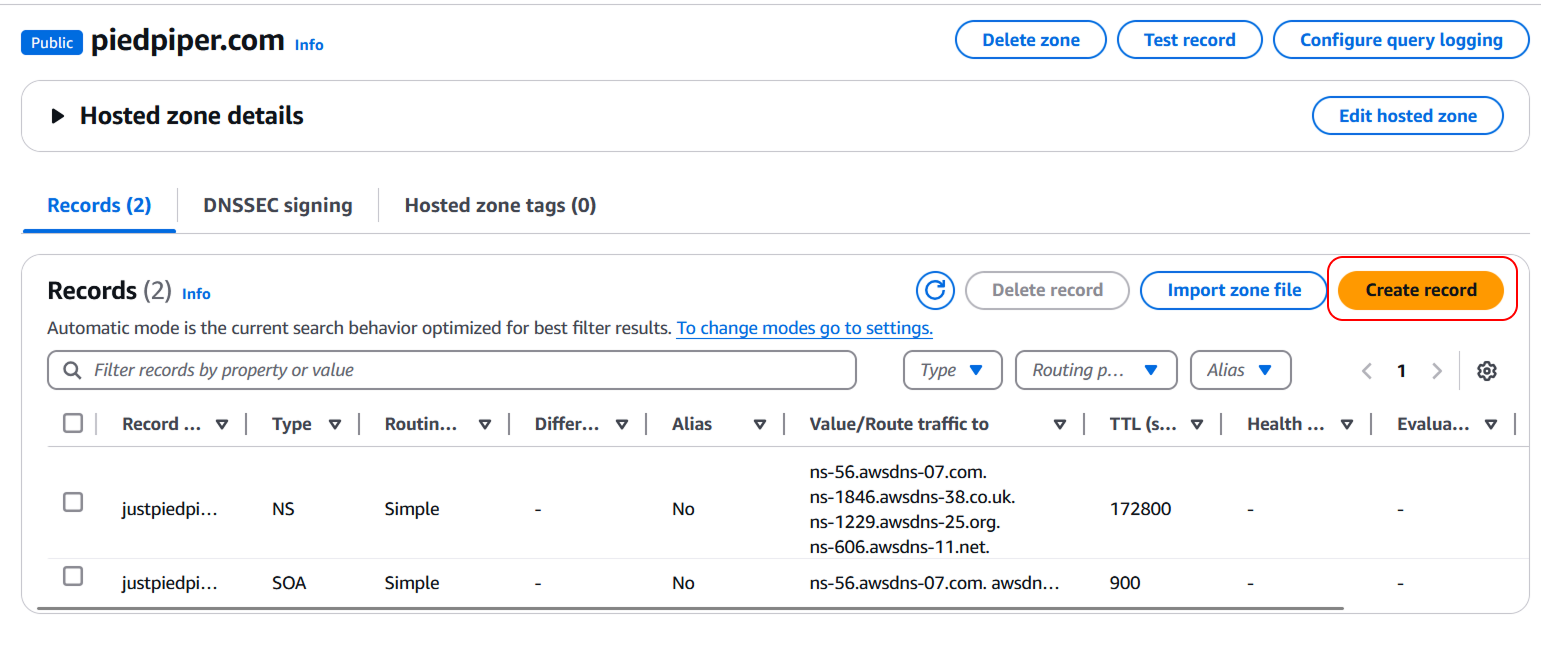Open the Alias filter dropdown
This screenshot has width=1541, height=649.
click(1240, 370)
